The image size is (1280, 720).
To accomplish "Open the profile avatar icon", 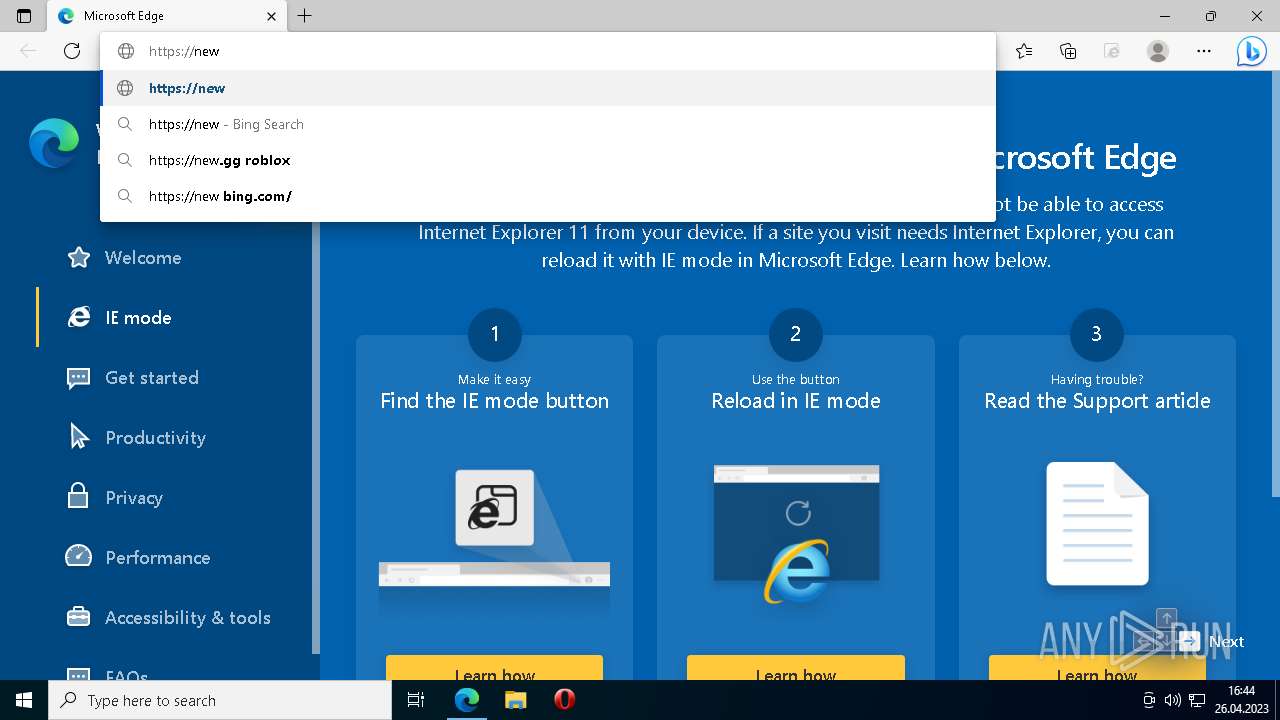I will [x=1158, y=51].
